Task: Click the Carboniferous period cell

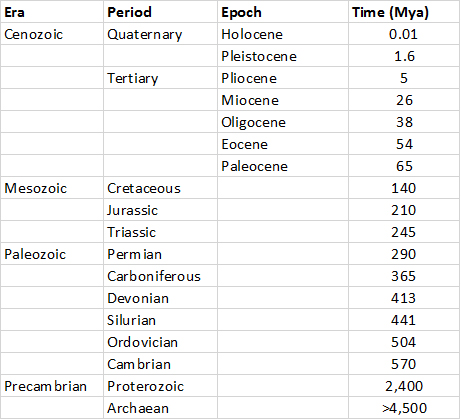Action: click(x=160, y=276)
